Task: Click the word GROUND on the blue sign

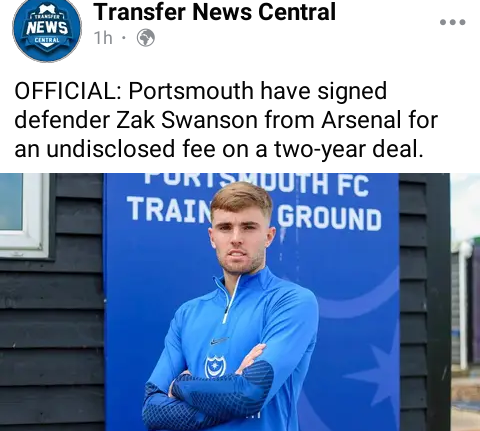Action: click(x=330, y=219)
